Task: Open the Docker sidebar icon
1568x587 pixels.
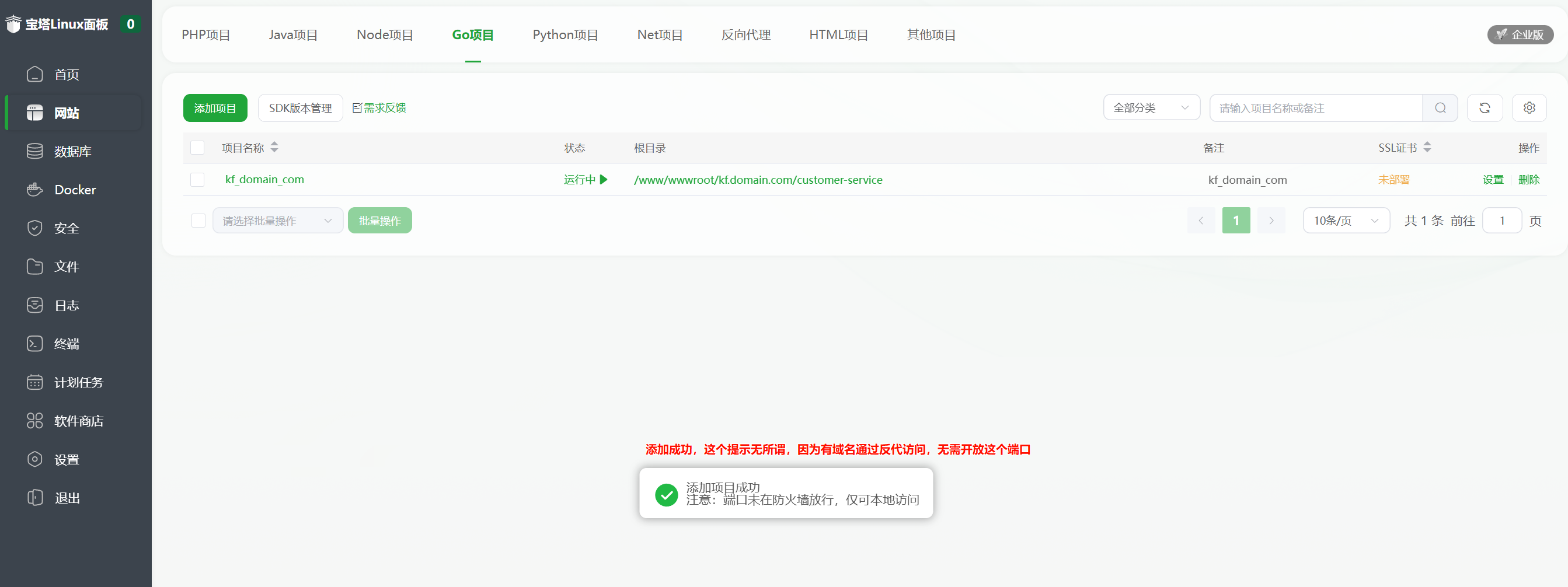Action: (x=34, y=190)
